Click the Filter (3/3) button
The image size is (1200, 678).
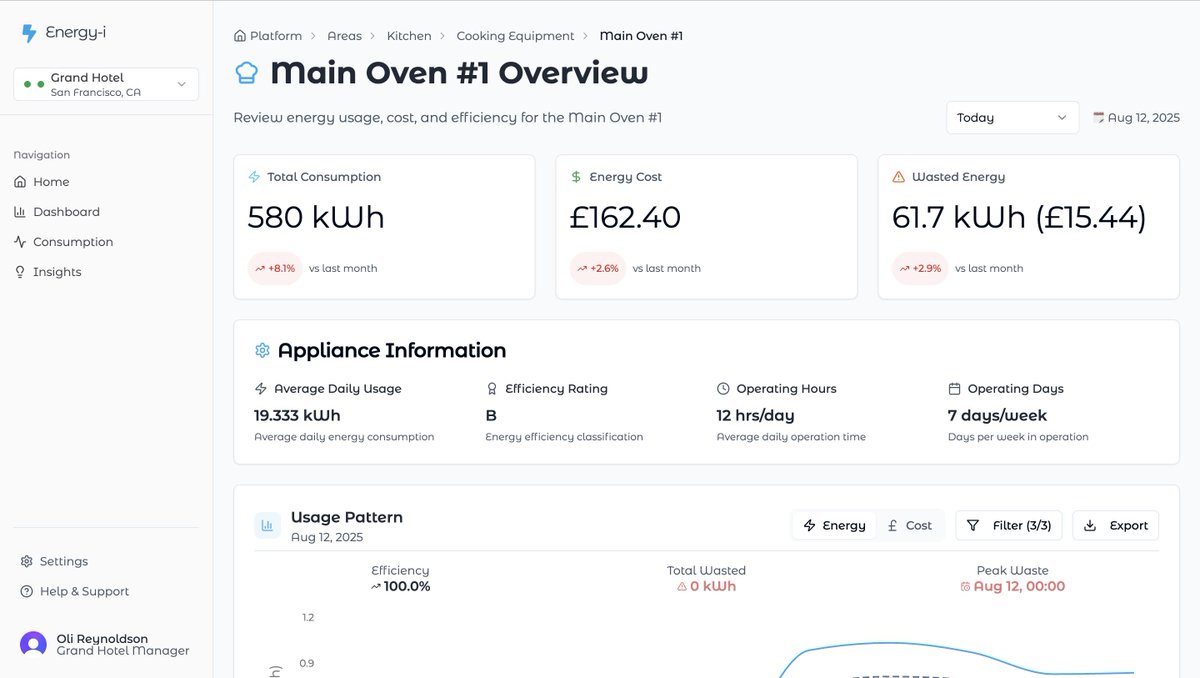click(1009, 525)
